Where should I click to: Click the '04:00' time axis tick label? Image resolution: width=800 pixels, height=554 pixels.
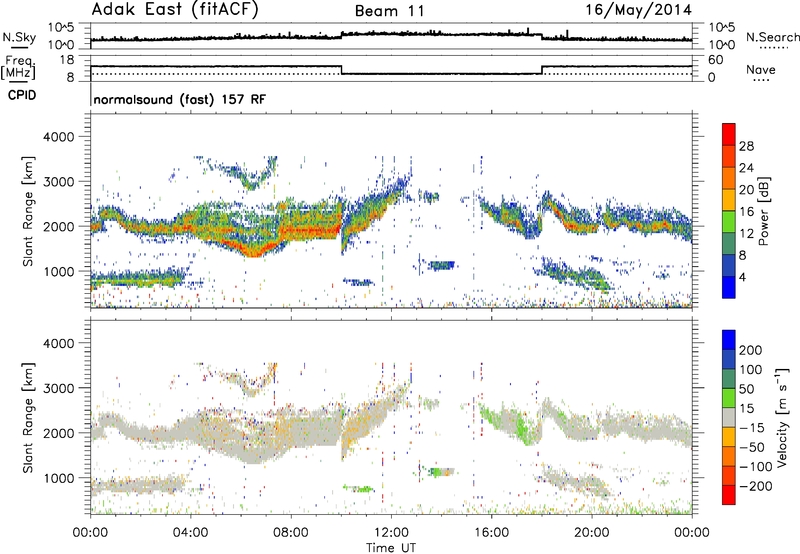(191, 533)
